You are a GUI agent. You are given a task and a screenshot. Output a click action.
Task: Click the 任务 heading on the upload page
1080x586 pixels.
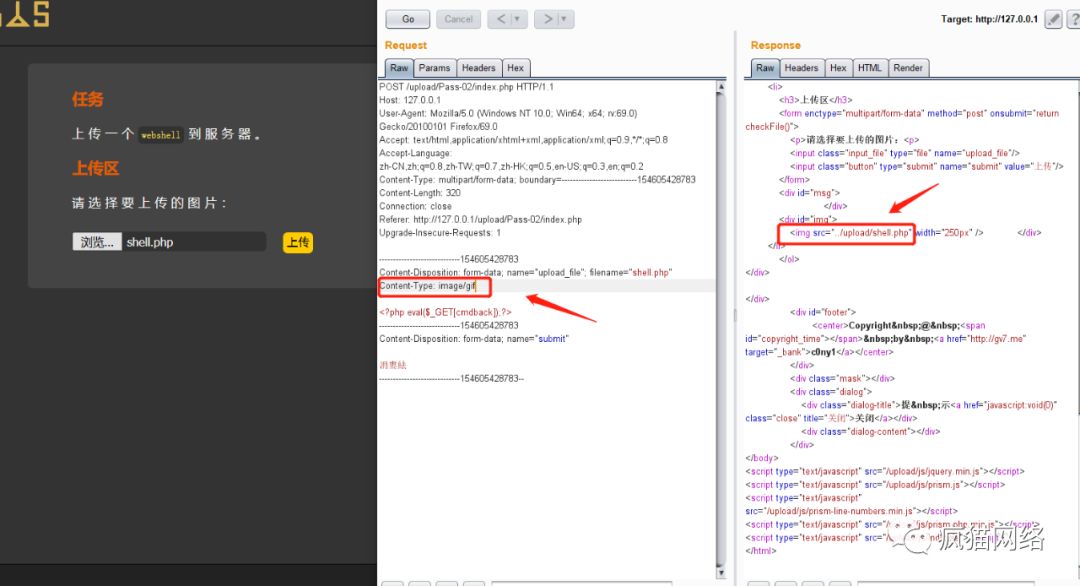pyautogui.click(x=87, y=99)
